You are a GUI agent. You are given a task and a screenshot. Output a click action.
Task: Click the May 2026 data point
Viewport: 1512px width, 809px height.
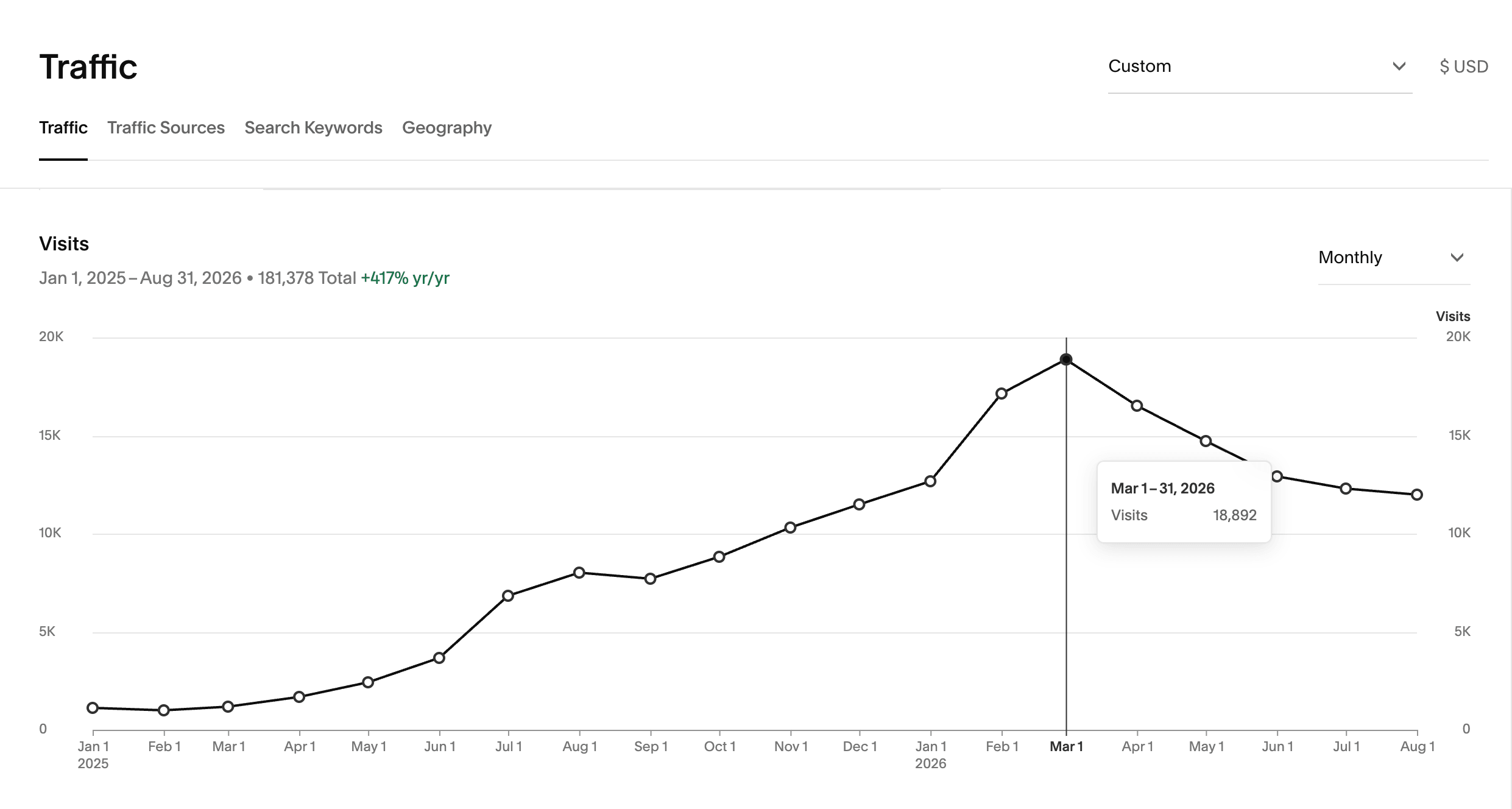pos(1205,441)
